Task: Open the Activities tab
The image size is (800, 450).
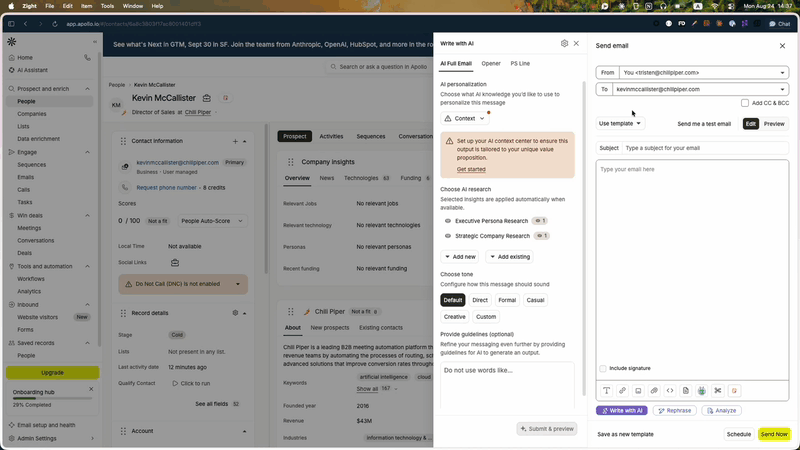Action: (x=331, y=136)
